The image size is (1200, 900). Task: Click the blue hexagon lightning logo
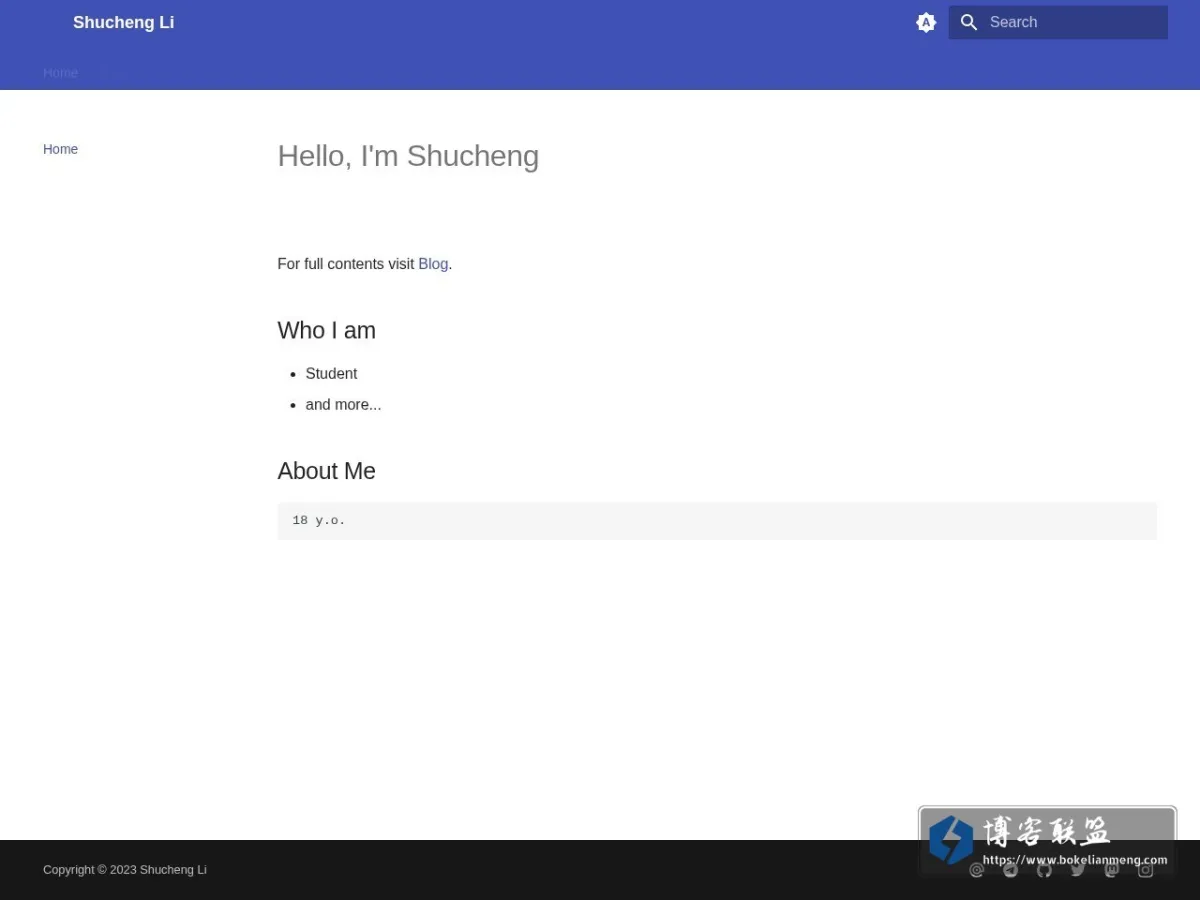950,839
